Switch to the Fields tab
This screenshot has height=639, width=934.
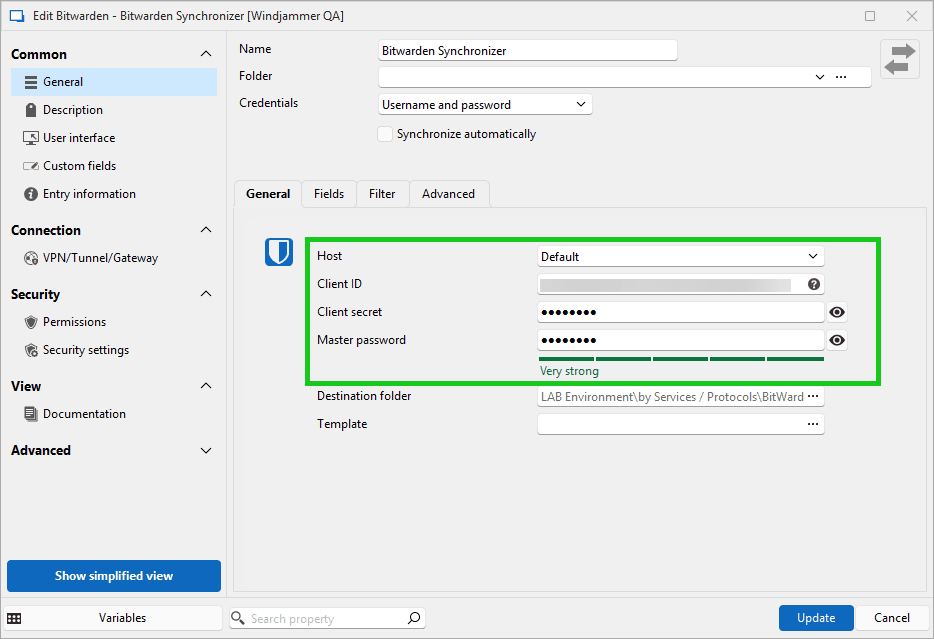coord(328,194)
